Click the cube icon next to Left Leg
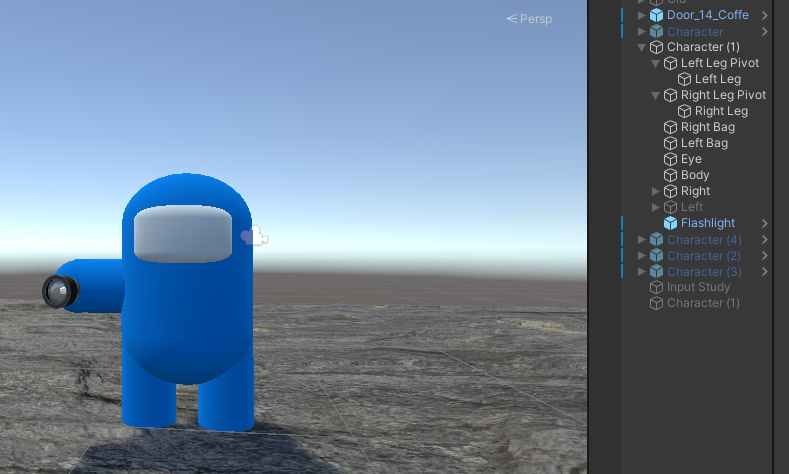This screenshot has height=474, width=789. (684, 79)
